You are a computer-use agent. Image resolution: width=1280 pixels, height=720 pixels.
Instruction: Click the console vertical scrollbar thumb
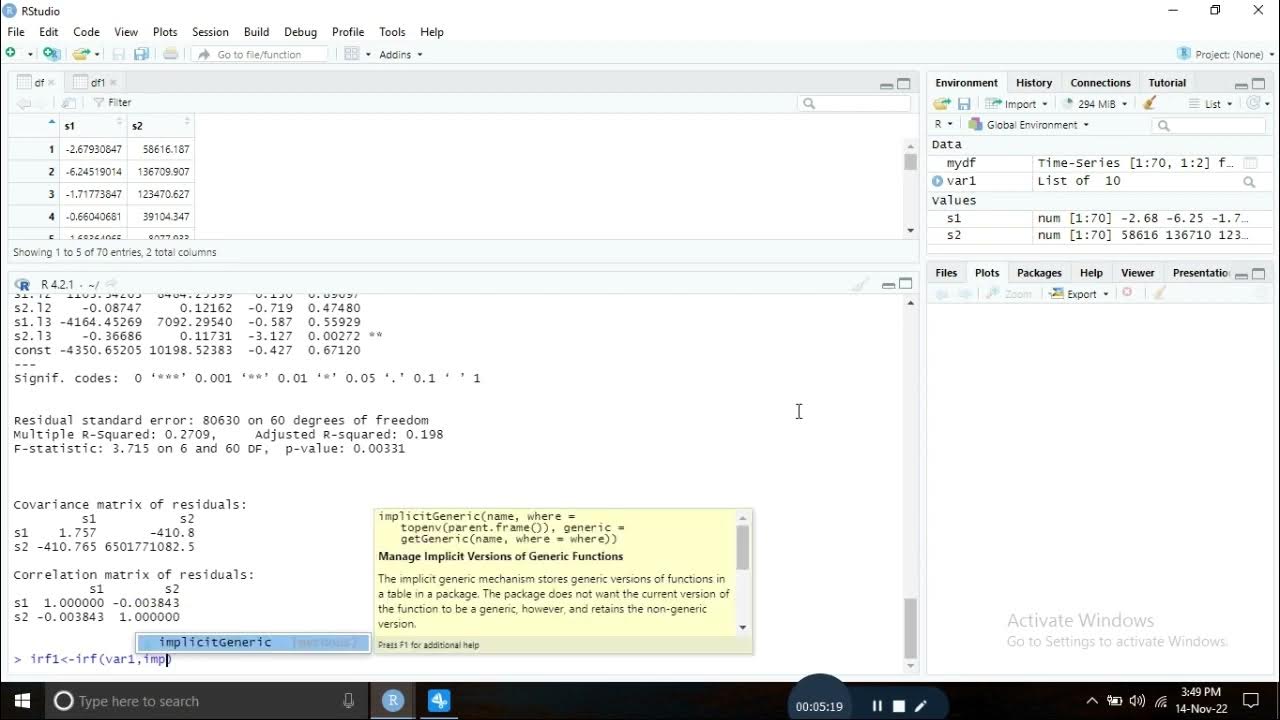coord(910,628)
